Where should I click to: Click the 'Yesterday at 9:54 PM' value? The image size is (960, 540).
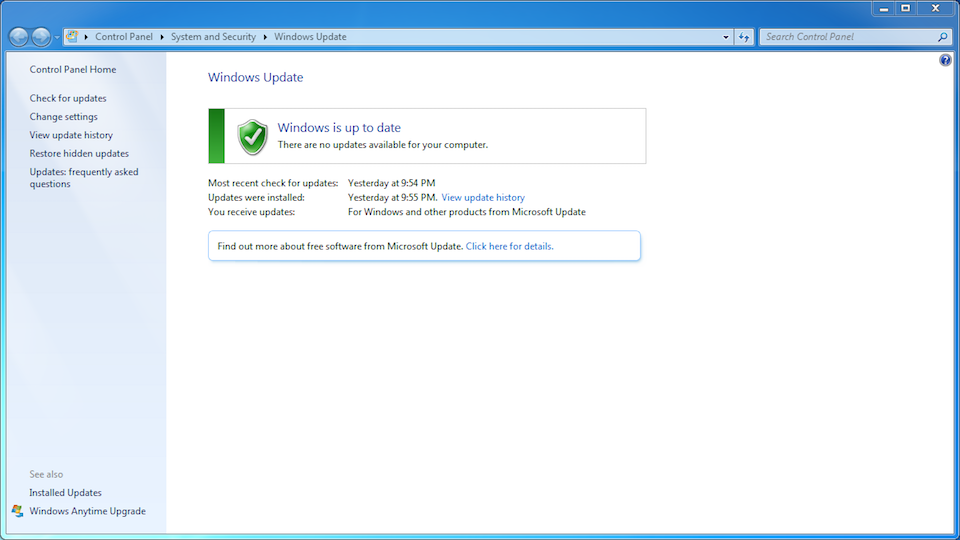click(x=392, y=183)
